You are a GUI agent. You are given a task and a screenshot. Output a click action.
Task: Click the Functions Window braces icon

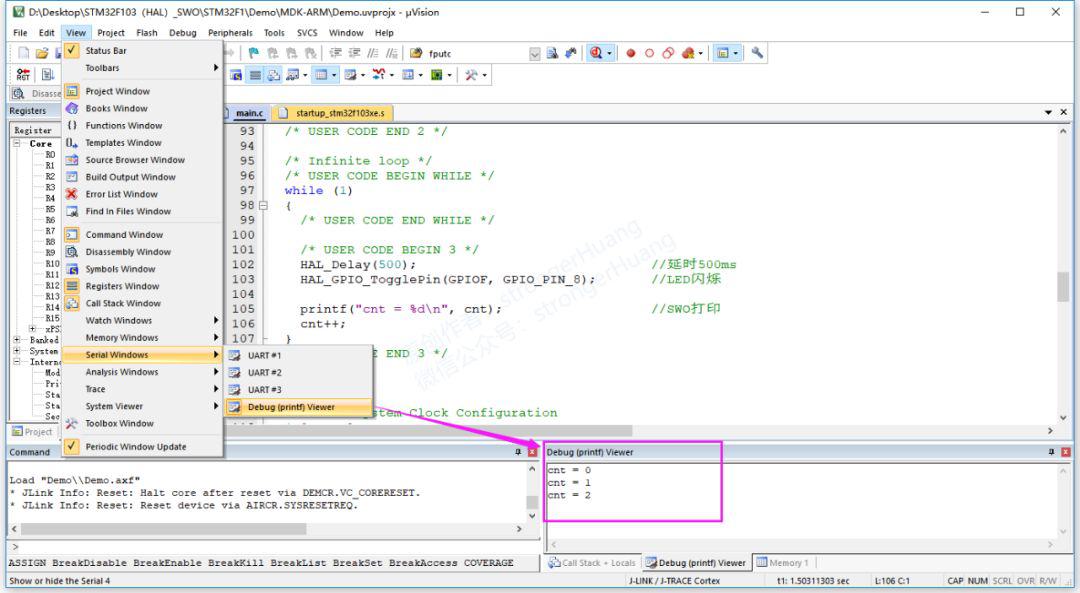tap(72, 125)
